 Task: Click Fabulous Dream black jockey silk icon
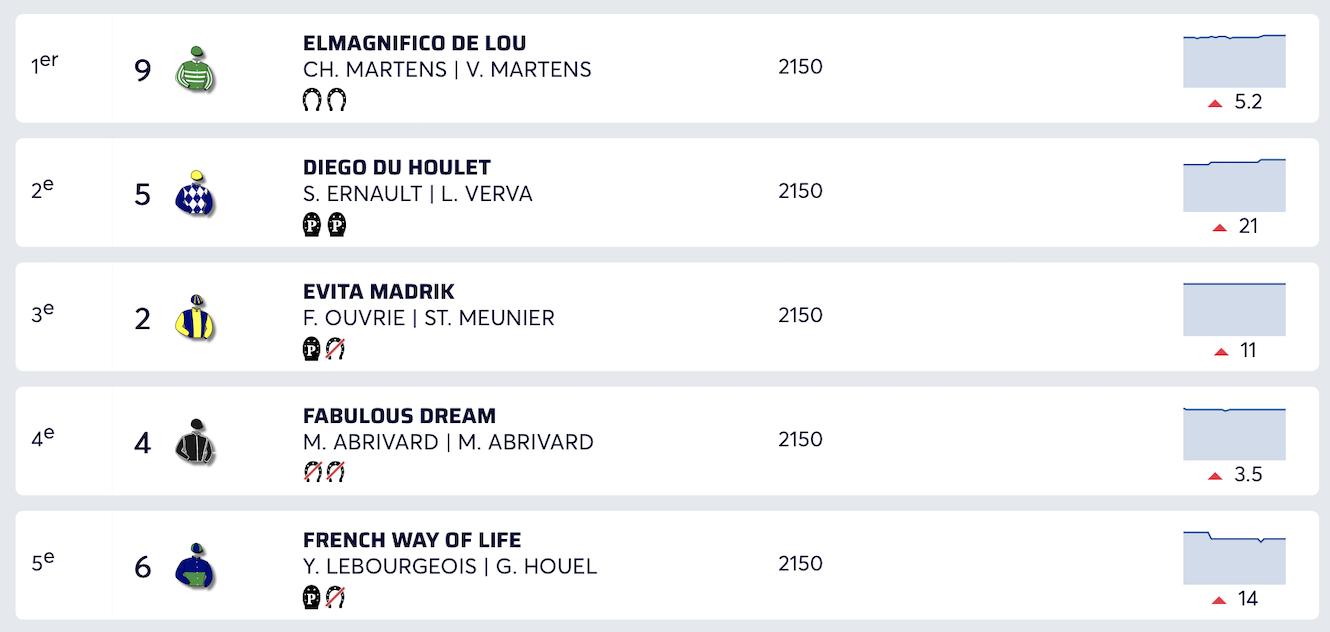tap(195, 441)
